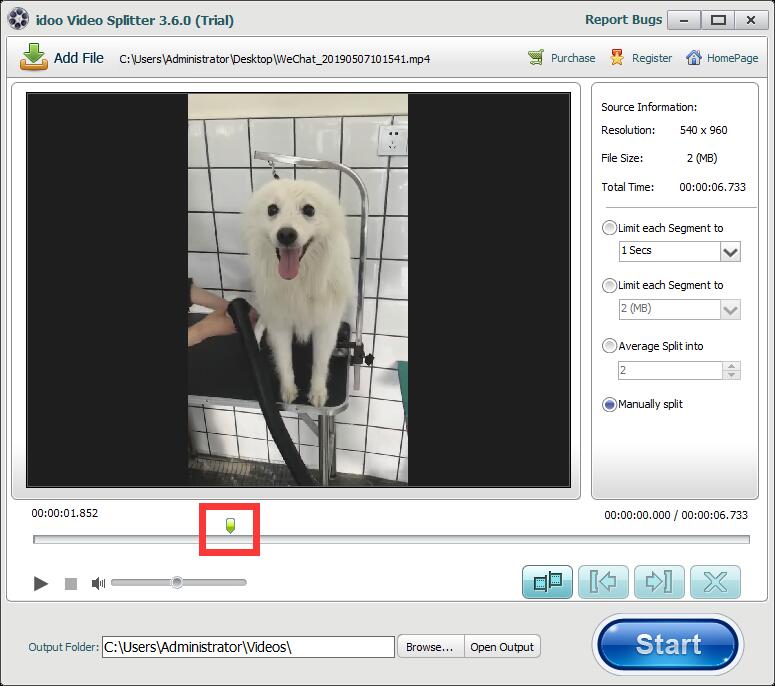Screen dimensions: 775x686
Task: Minimize the Video Splitter window
Action: pos(684,20)
